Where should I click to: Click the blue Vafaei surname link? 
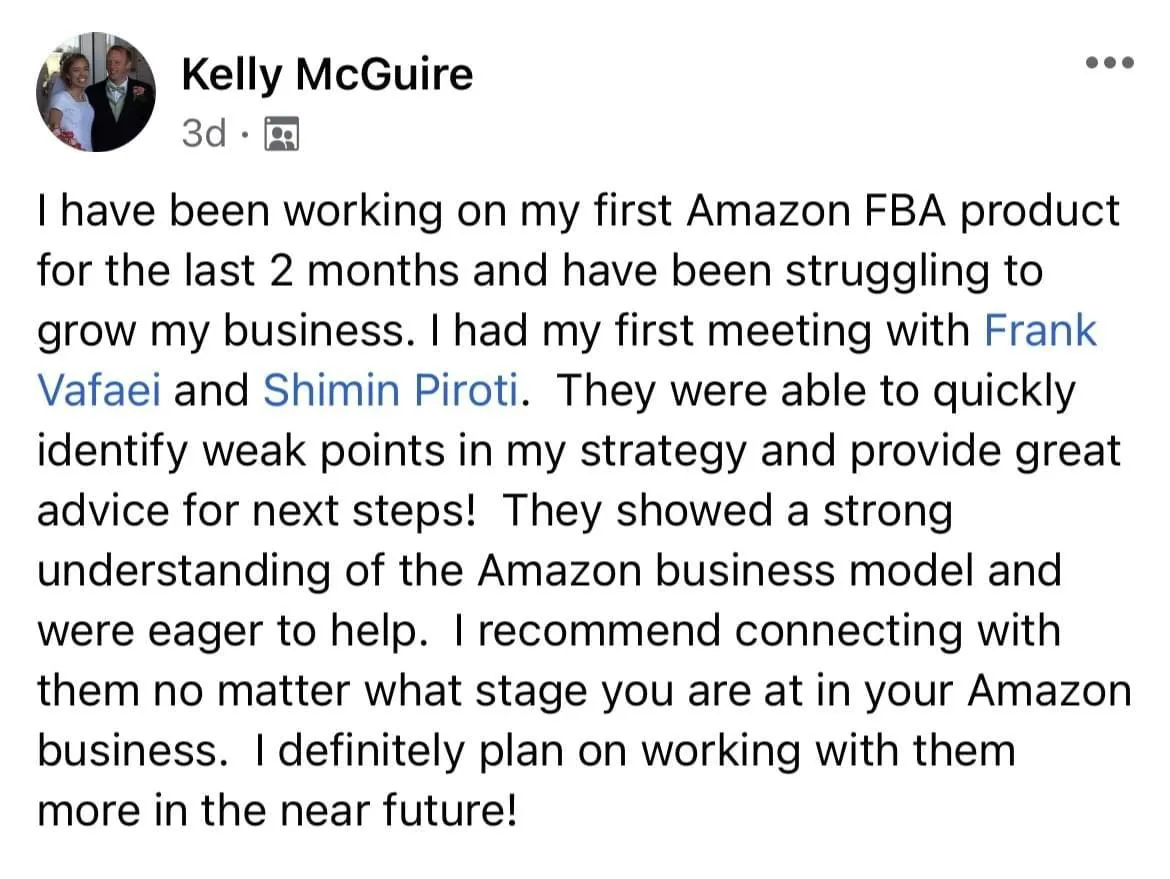99,390
